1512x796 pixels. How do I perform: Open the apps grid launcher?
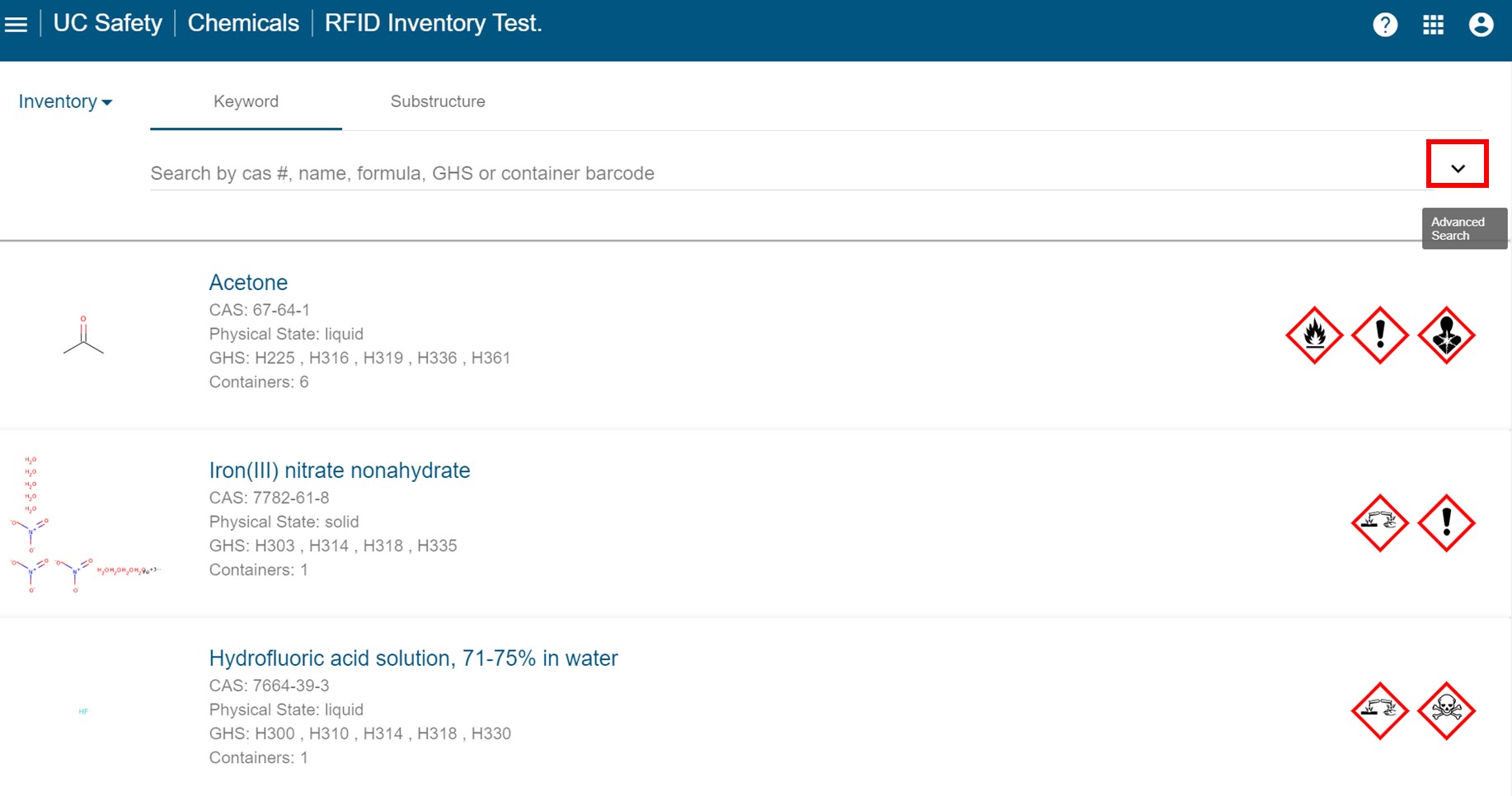pos(1433,25)
